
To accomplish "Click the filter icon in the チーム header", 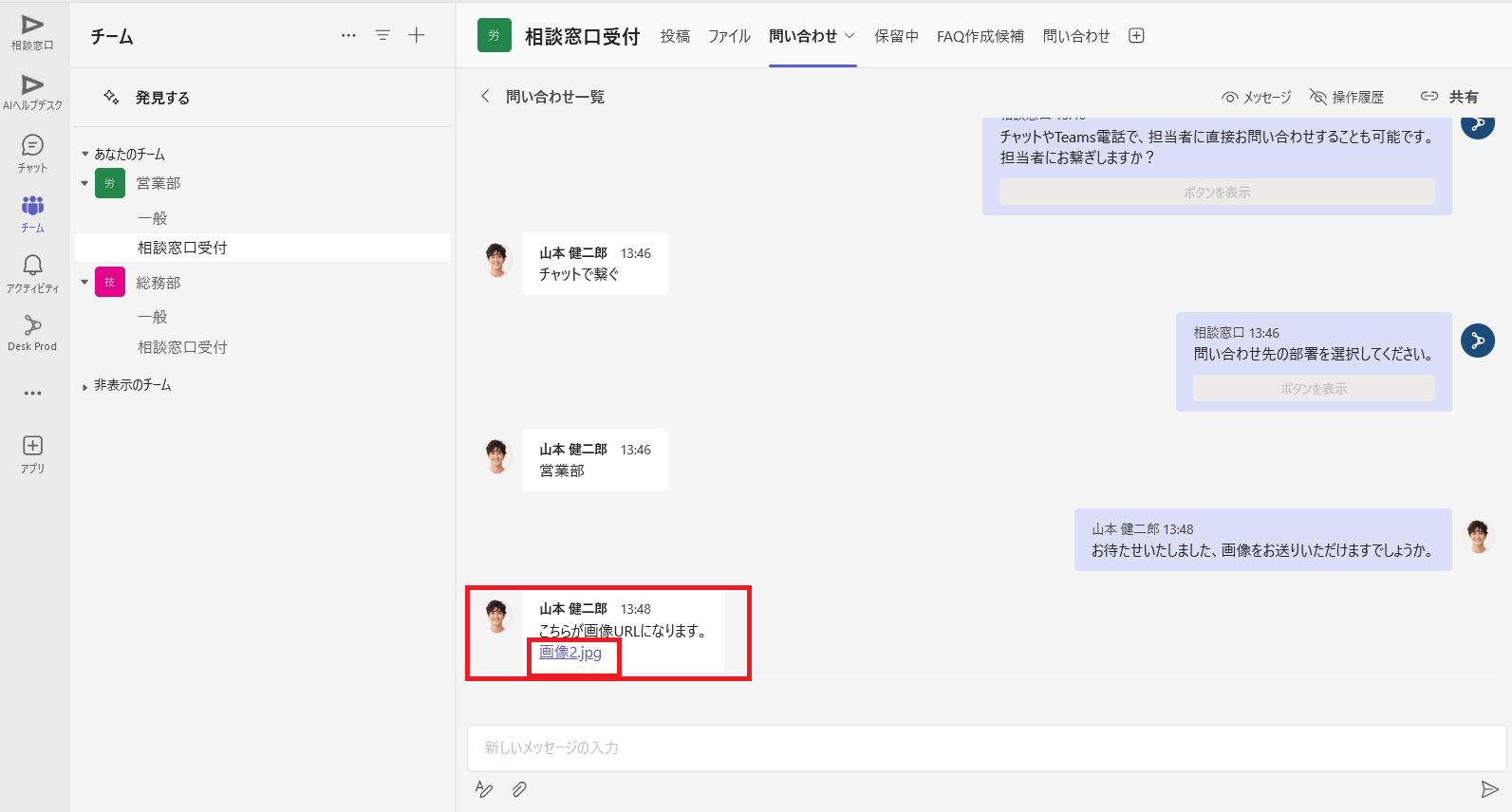I will tap(383, 35).
